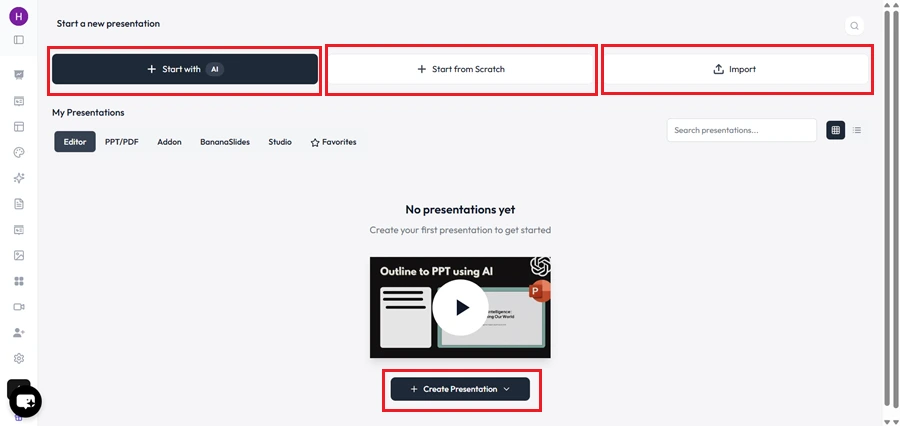Click the Search presentations input field
The height and width of the screenshot is (426, 900).
click(x=742, y=130)
